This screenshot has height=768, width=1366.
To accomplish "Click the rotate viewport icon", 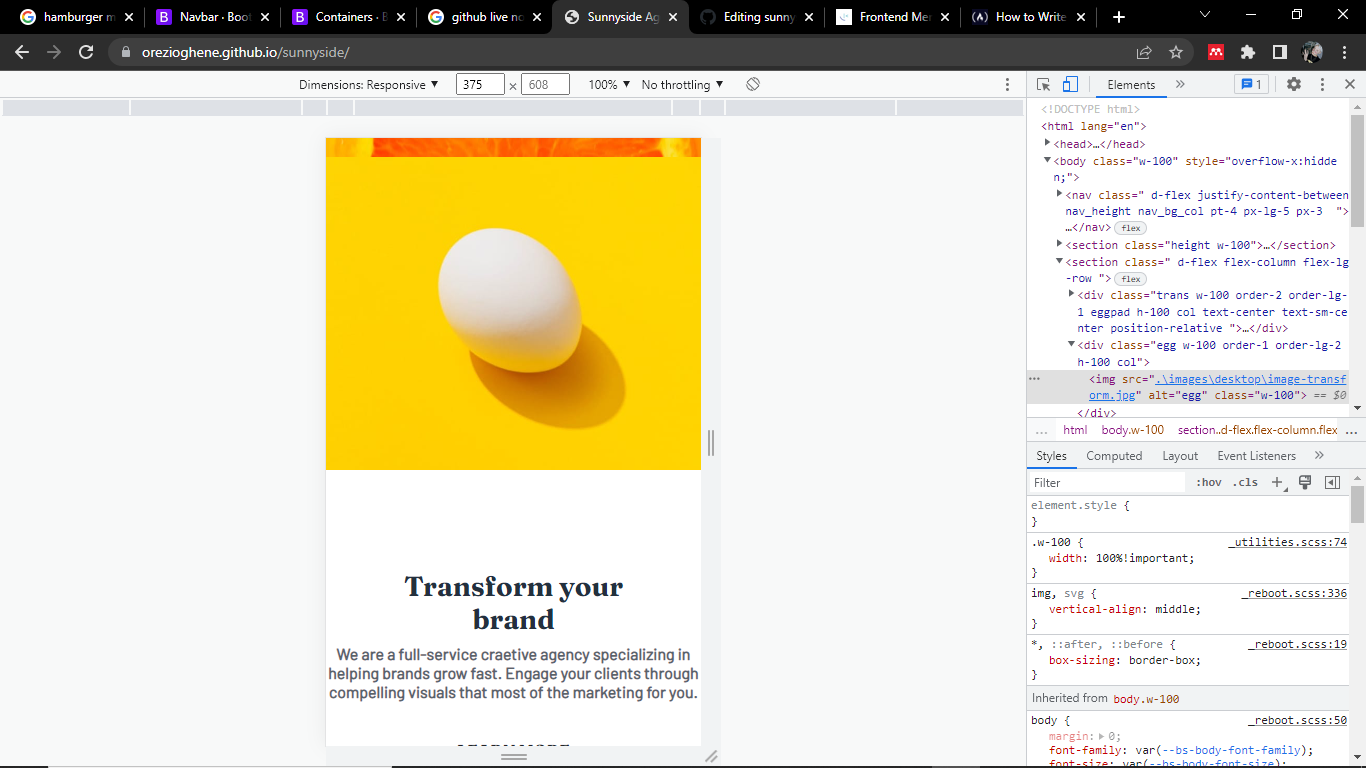I will click(753, 84).
